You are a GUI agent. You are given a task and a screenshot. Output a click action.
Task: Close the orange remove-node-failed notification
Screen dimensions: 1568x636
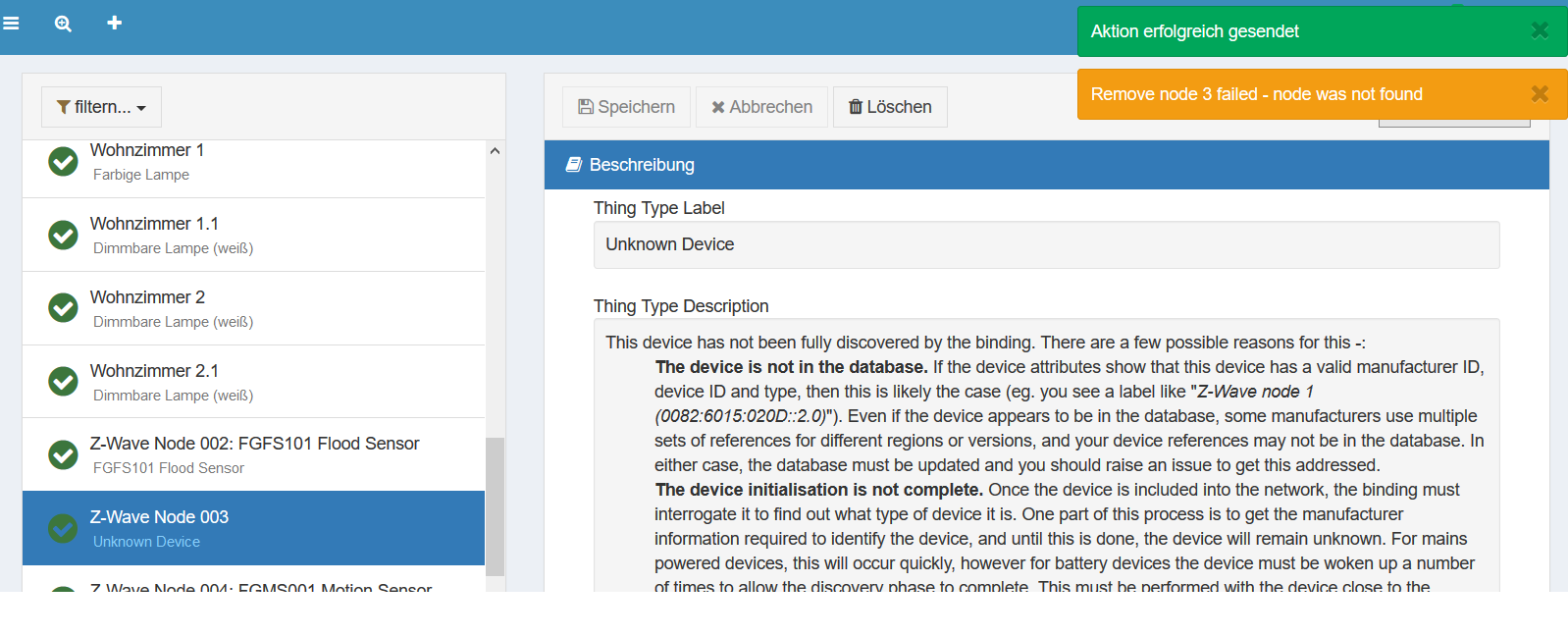pos(1540,93)
